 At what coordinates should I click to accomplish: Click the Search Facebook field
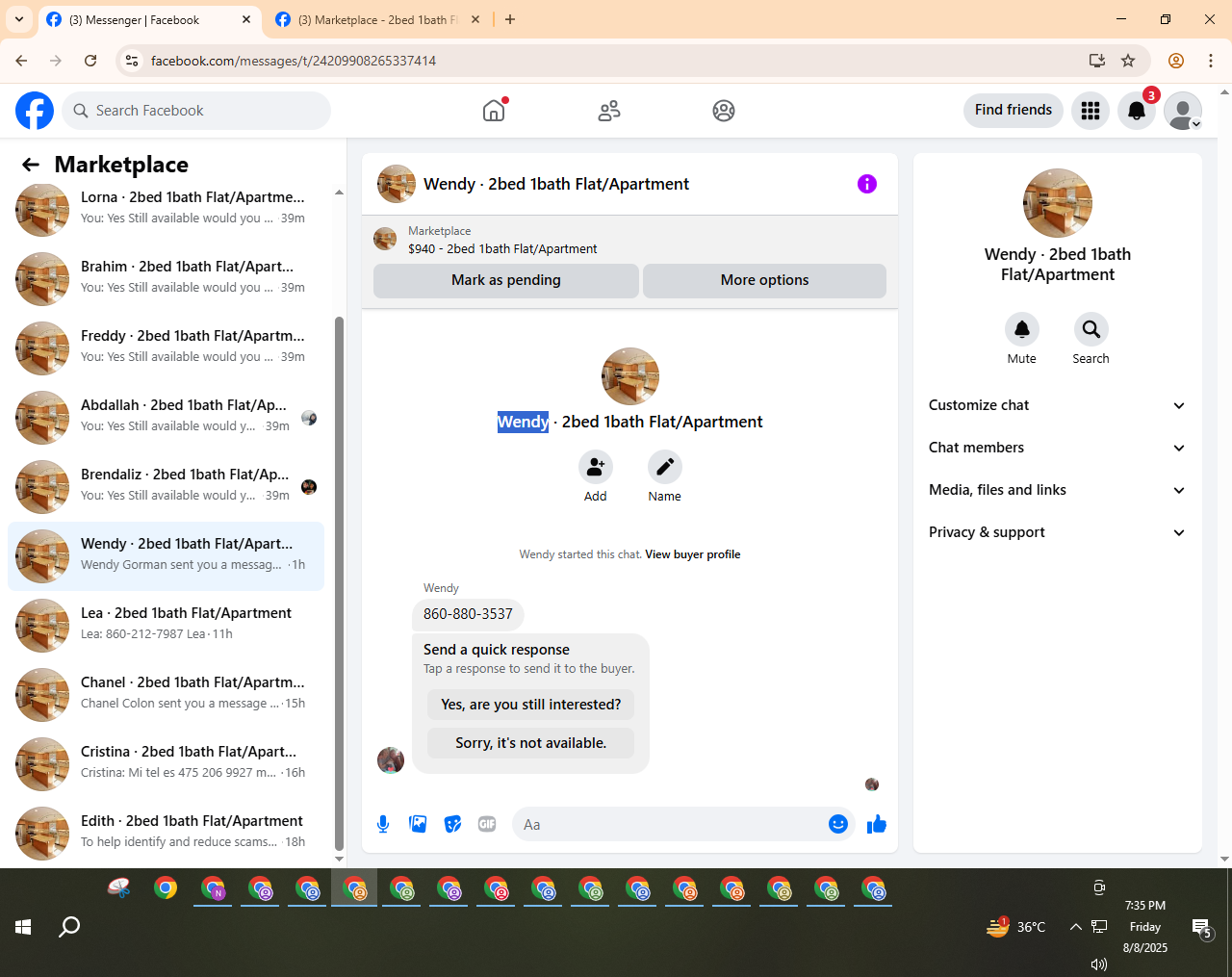click(196, 111)
